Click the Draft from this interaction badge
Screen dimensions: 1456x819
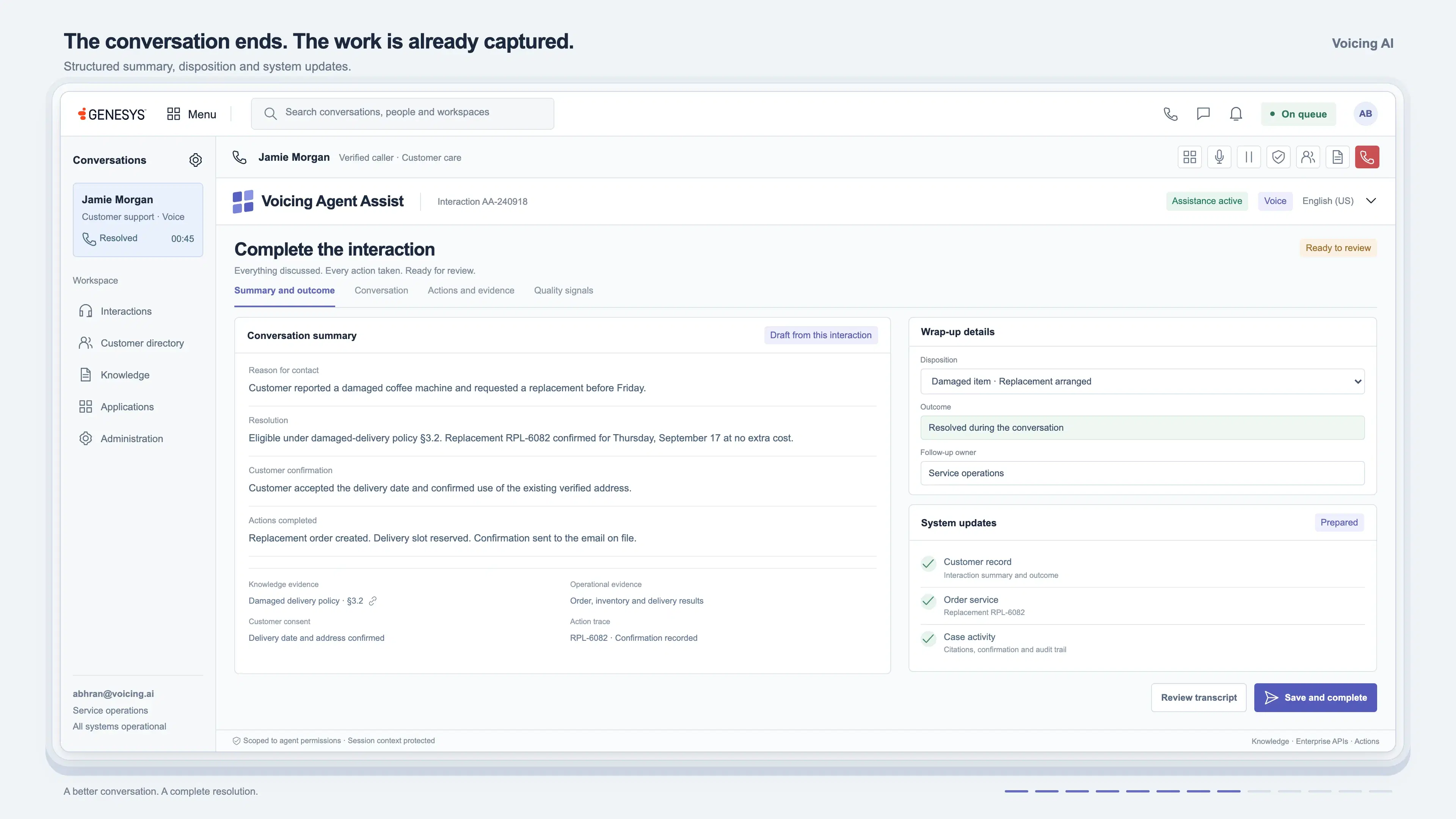point(821,335)
